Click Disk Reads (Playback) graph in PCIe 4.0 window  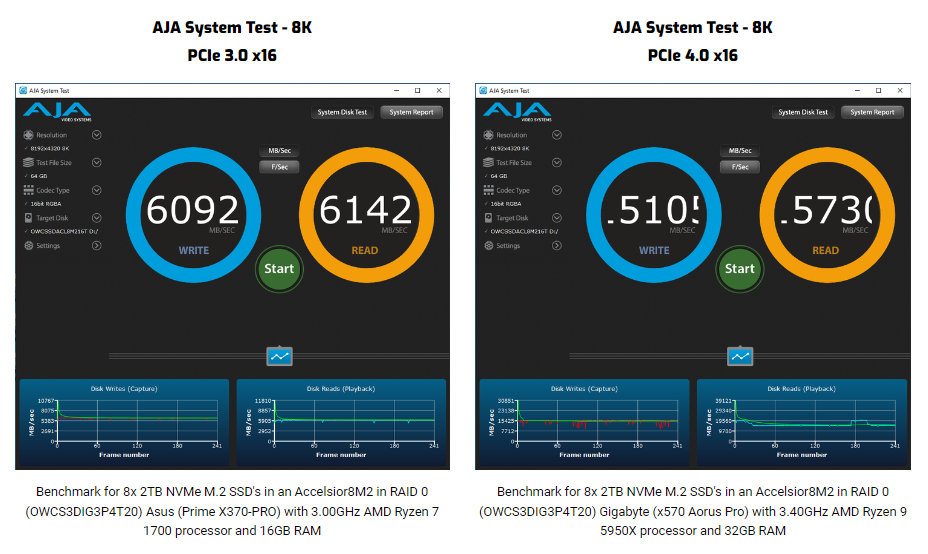point(802,423)
